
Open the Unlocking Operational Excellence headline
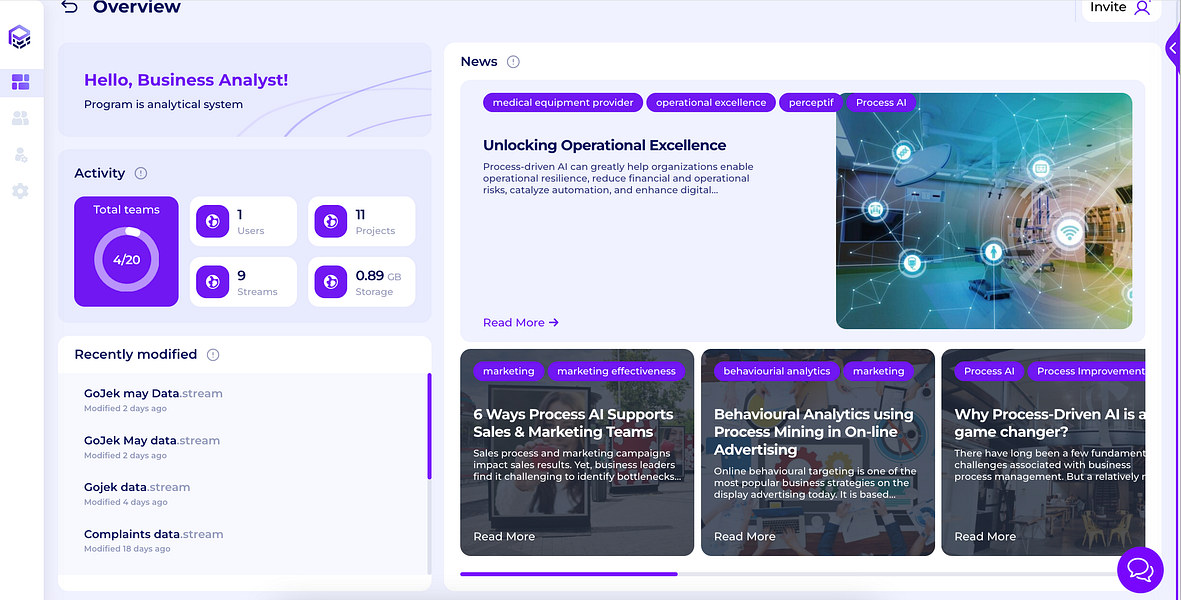coord(605,145)
